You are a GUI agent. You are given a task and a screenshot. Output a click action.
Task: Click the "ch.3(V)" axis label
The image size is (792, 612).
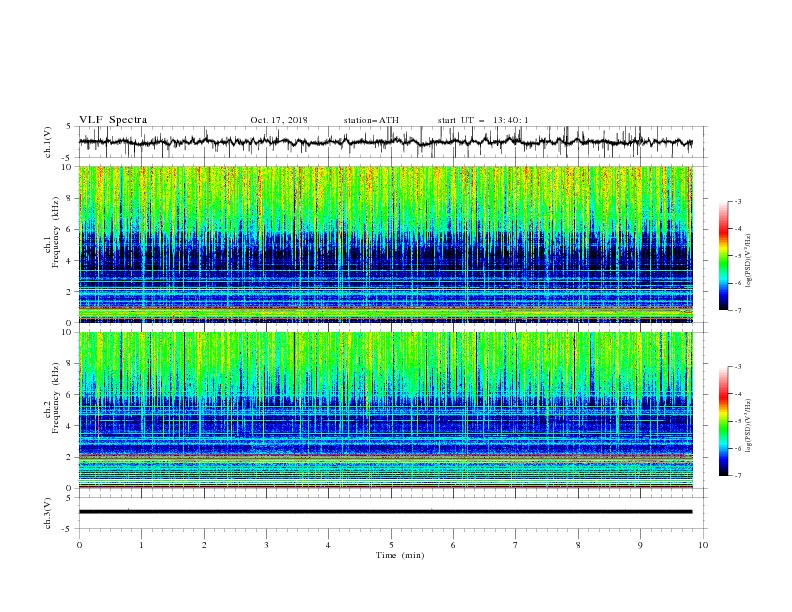pyautogui.click(x=48, y=513)
